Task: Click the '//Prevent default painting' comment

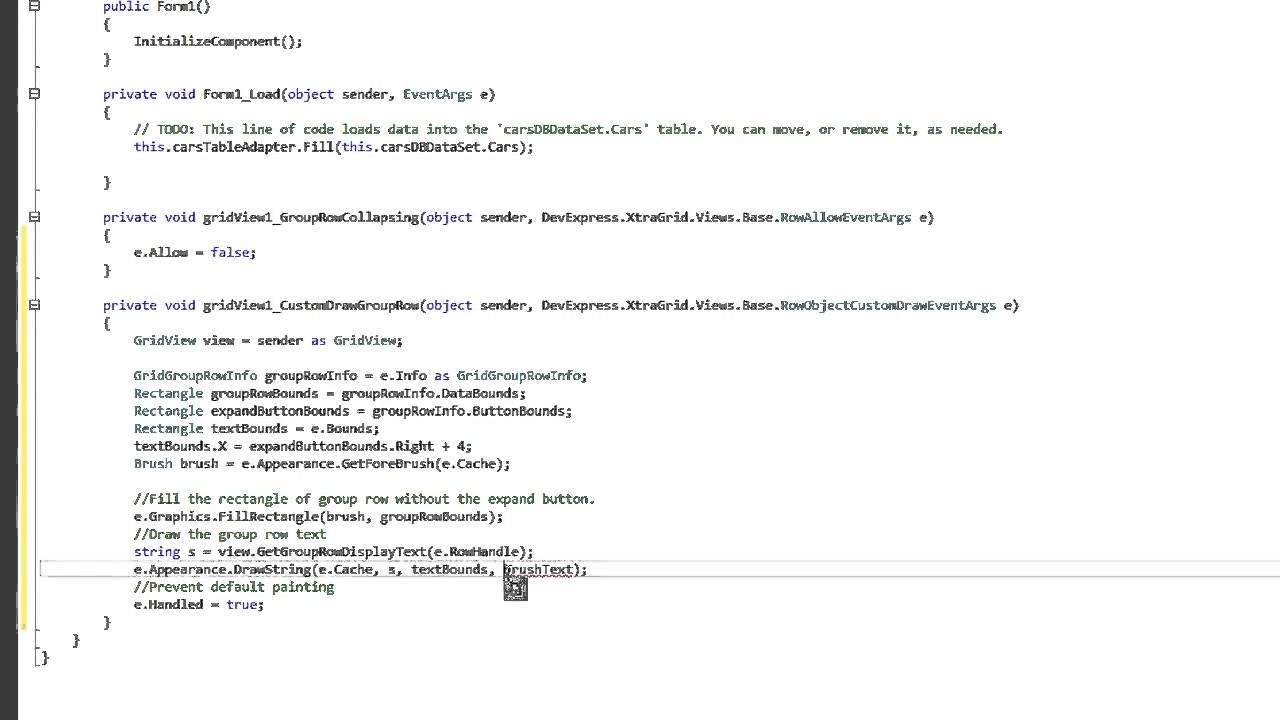Action: coord(234,587)
